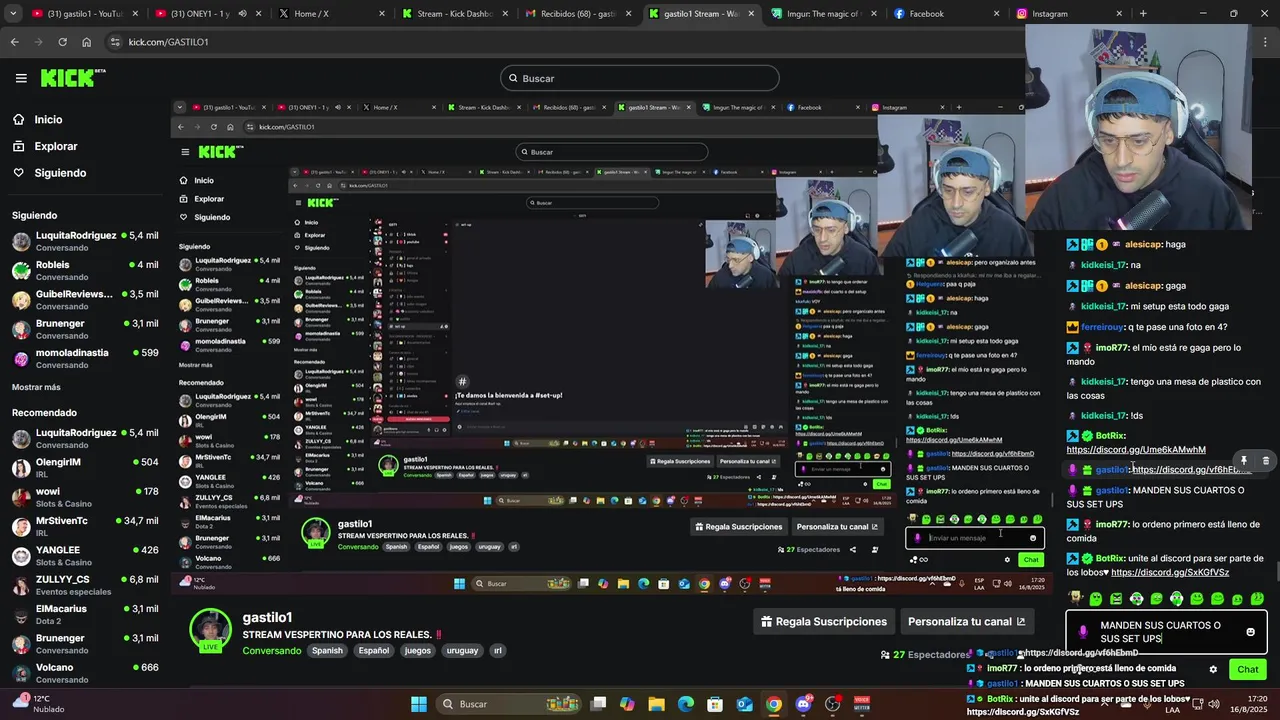This screenshot has height=720, width=1280.
Task: Open chat settings gear next to Chat button
Action: (1213, 669)
